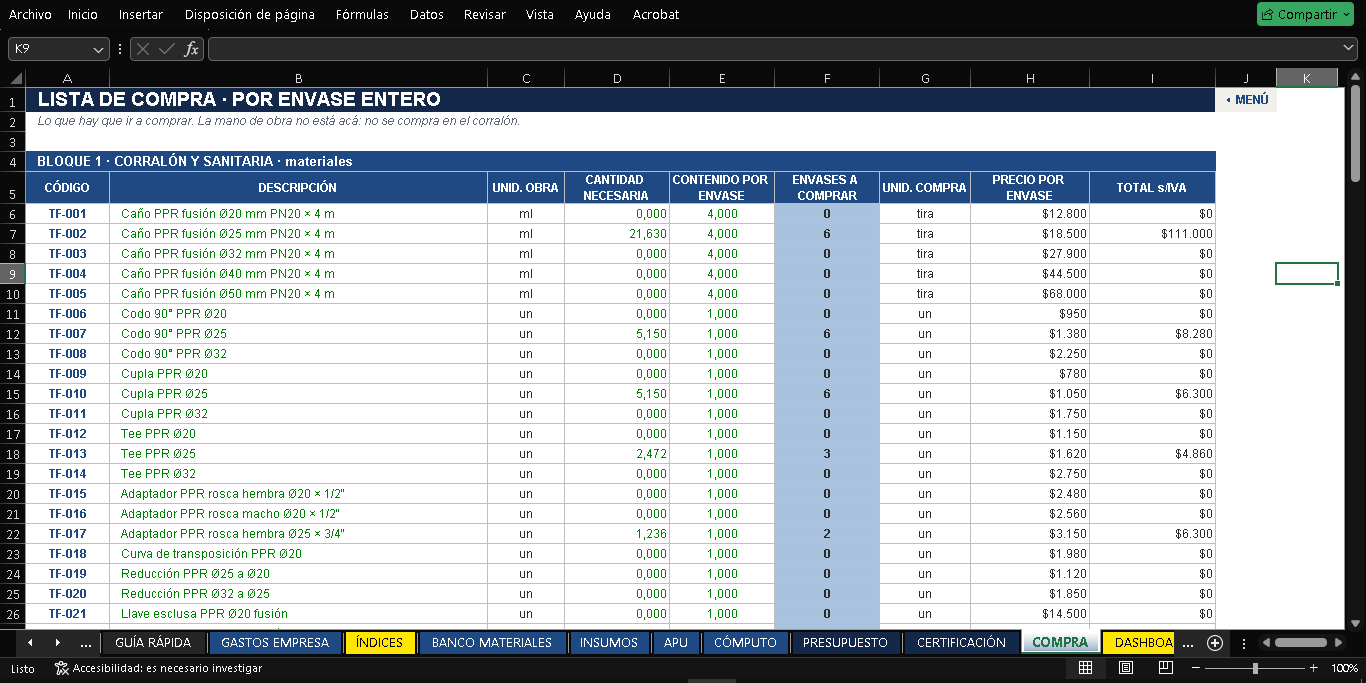Screen dimensions: 1366x683
Task: Open the accessibility checker from the status bar
Action: [158, 668]
